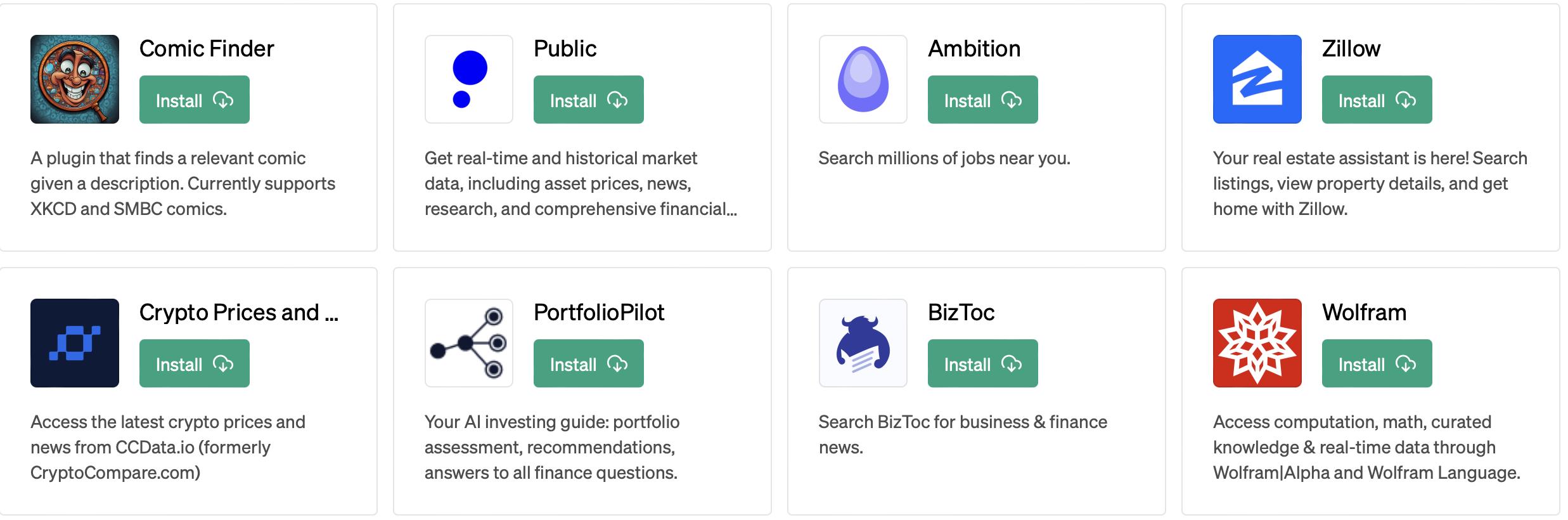Screen dimensions: 1568x520
Task: Install the Comic Finder plugin
Action: (195, 100)
